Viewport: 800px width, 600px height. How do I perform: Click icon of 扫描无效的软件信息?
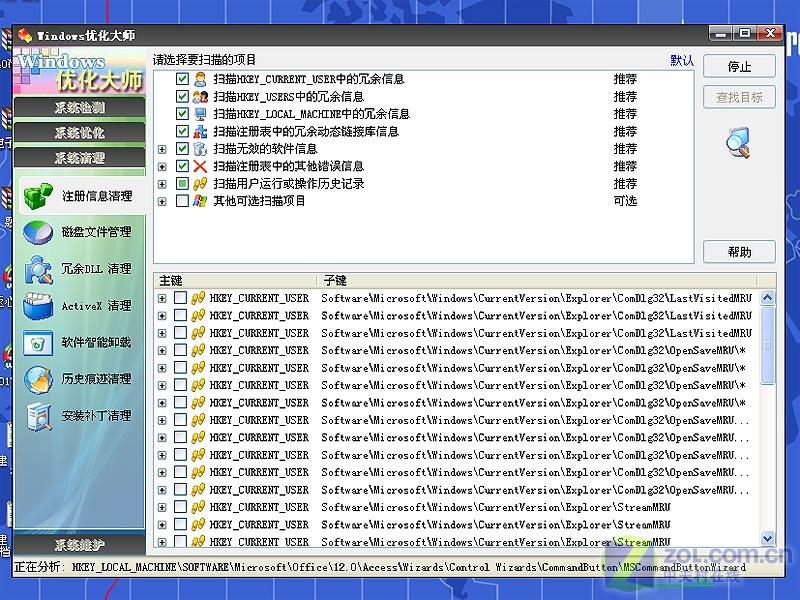200,148
